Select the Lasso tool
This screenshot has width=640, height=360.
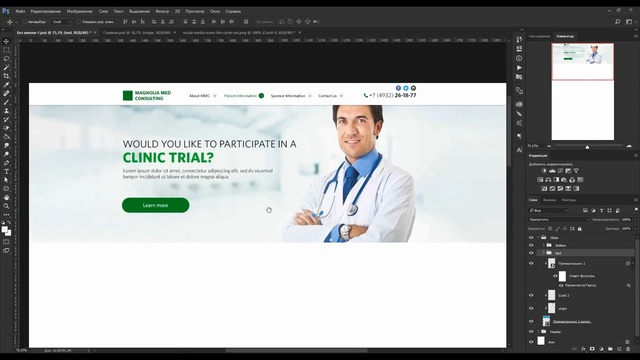pos(6,58)
